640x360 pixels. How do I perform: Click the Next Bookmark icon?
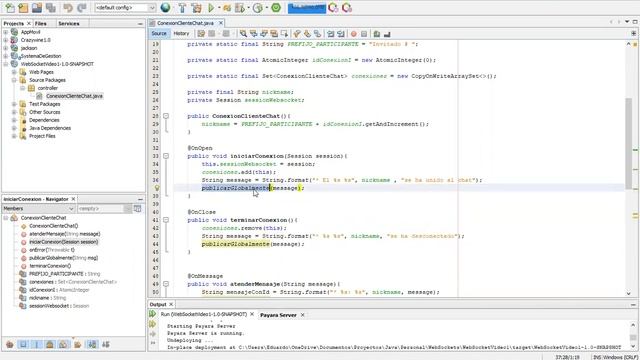[x=307, y=34]
